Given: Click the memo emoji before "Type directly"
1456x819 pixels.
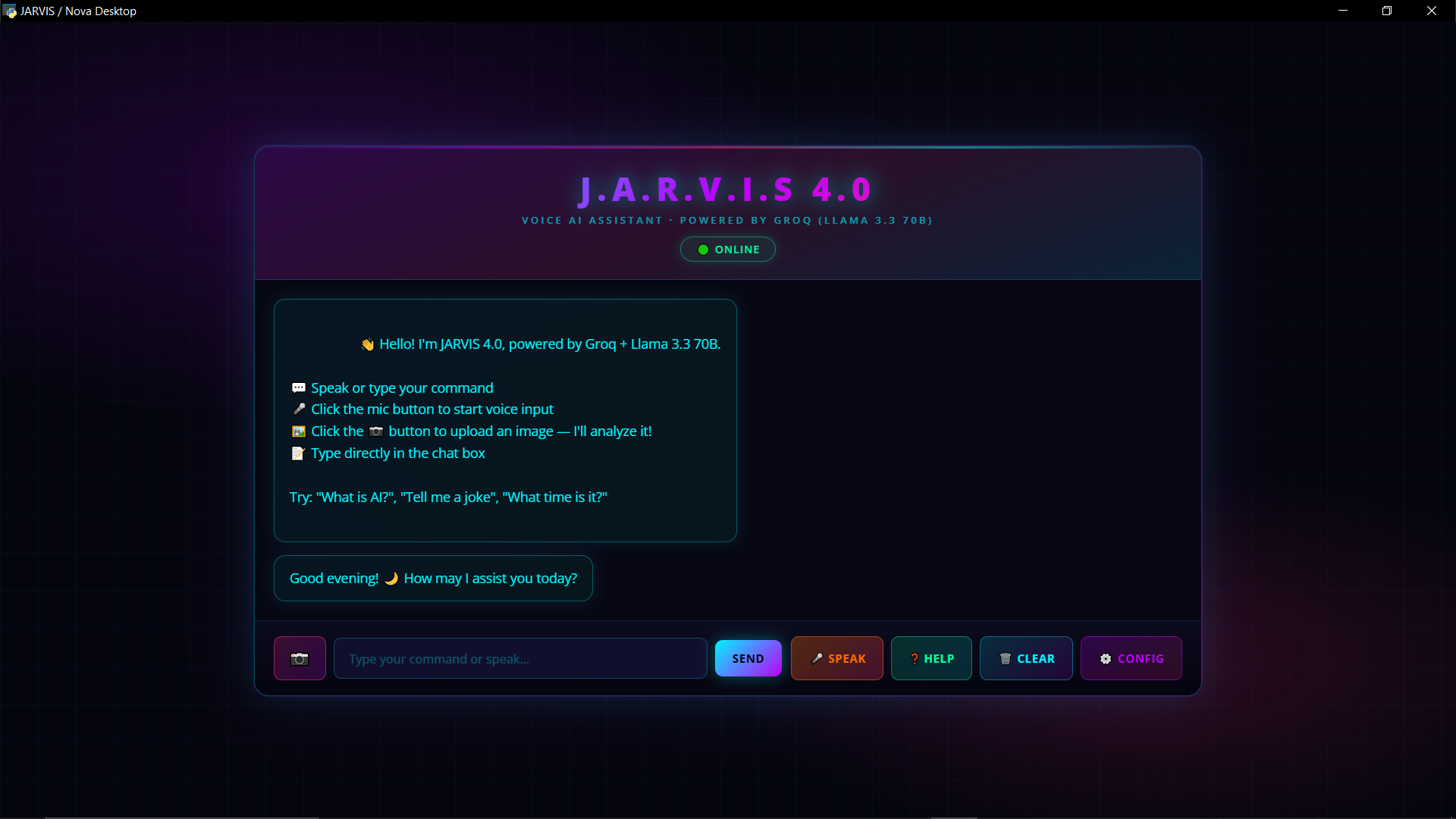Looking at the screenshot, I should click(298, 453).
